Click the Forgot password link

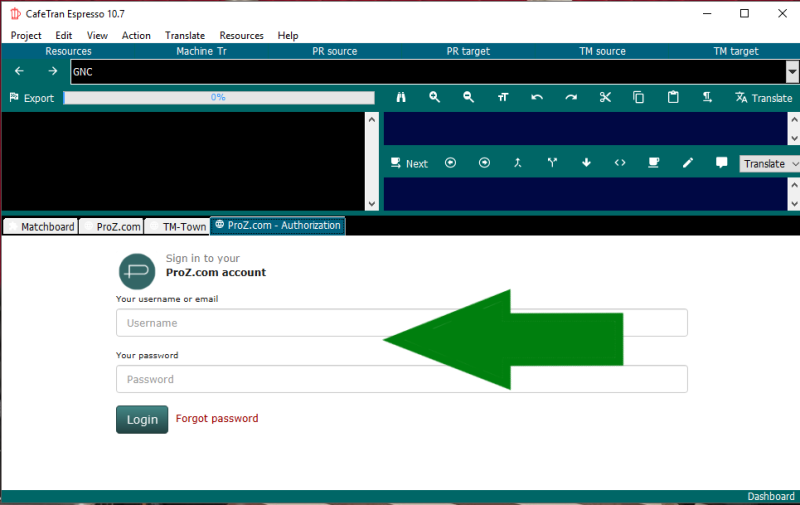pos(217,418)
